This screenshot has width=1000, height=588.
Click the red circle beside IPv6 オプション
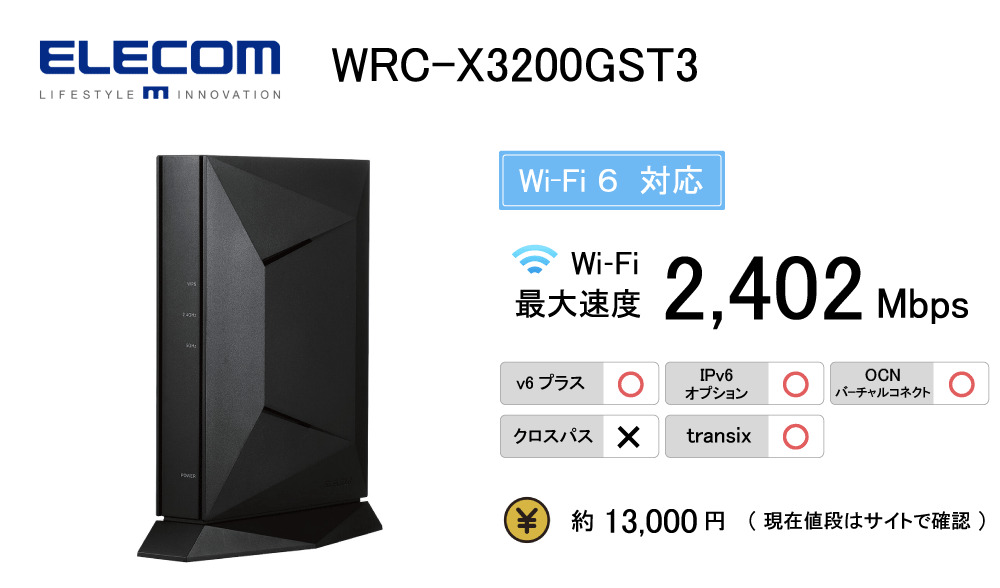[x=795, y=384]
